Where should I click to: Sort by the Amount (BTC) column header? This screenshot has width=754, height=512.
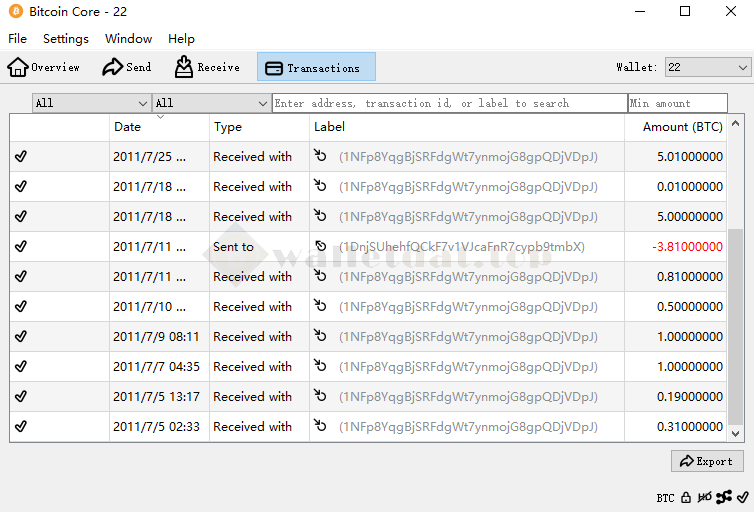coord(682,127)
